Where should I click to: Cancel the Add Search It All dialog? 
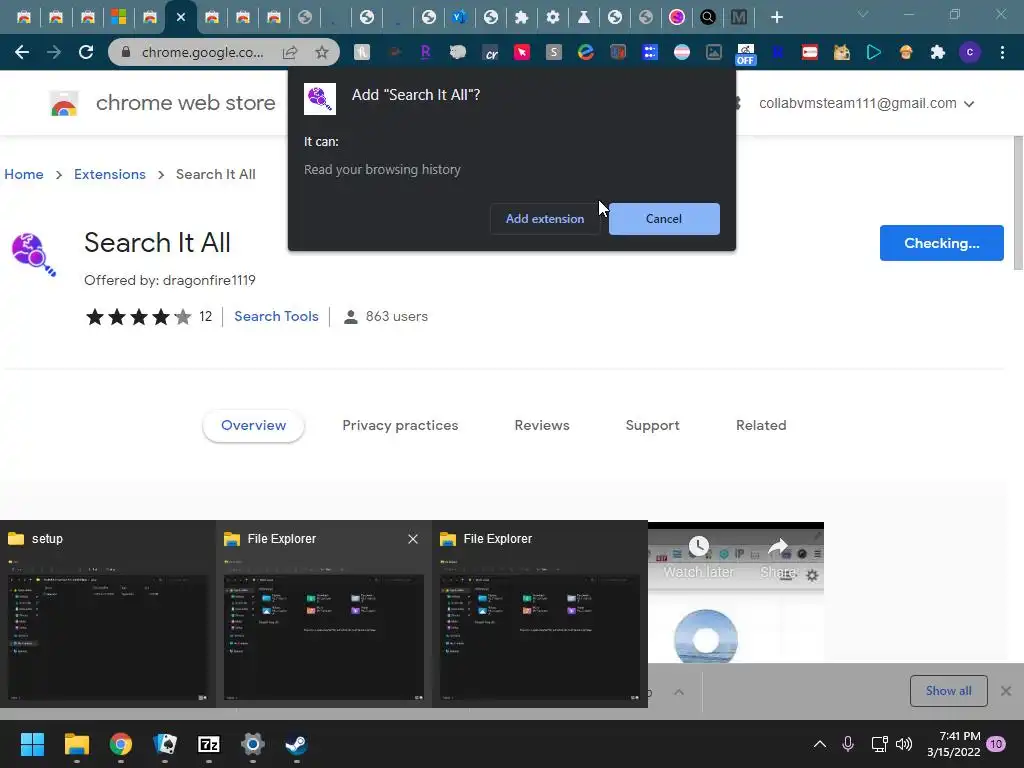coord(664,219)
